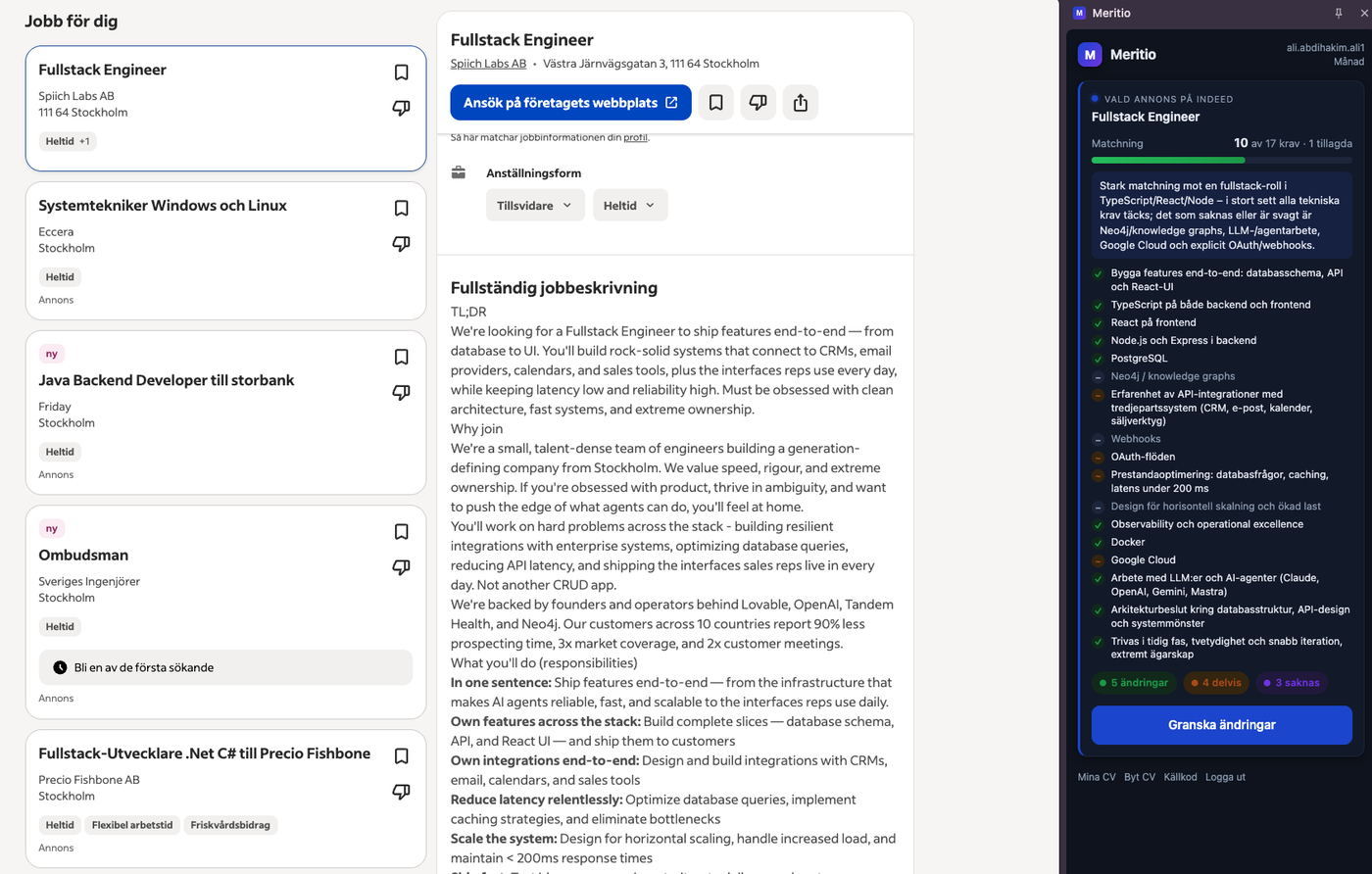Save the Fullstack Engineer job card with bookmark

(x=401, y=73)
